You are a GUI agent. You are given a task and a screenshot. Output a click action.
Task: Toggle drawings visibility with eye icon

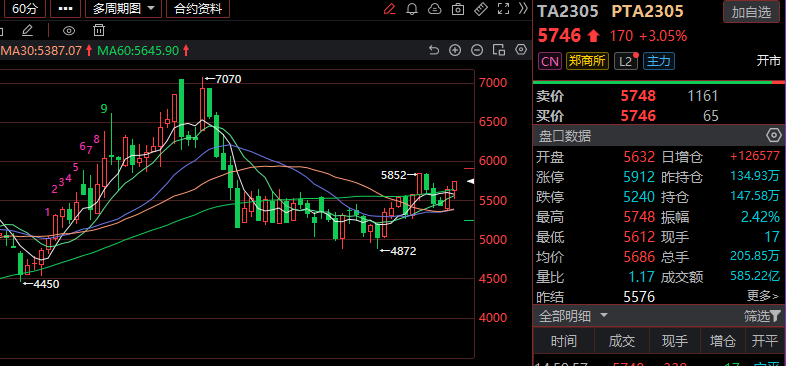(x=69, y=31)
